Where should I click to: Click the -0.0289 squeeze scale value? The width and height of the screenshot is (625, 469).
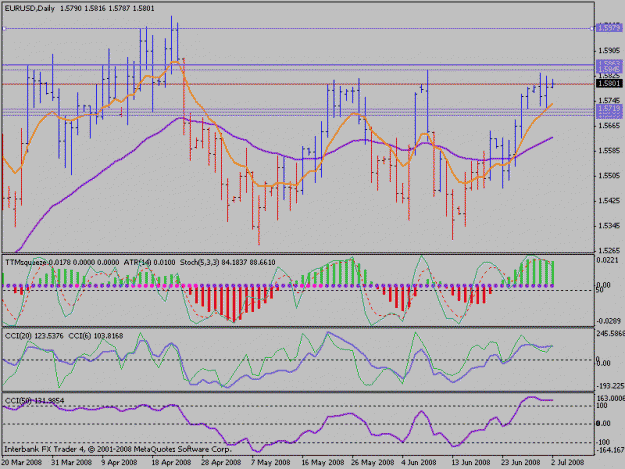tap(608, 321)
